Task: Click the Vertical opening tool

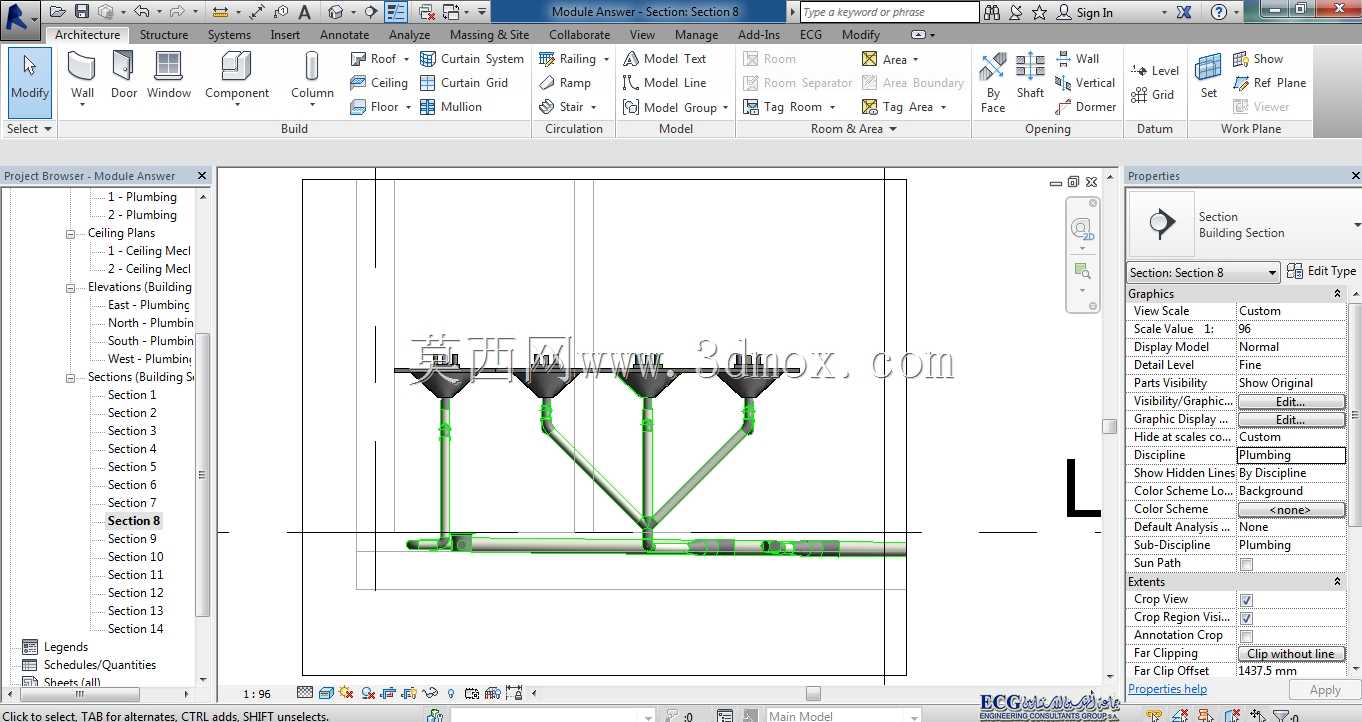Action: click(1085, 83)
